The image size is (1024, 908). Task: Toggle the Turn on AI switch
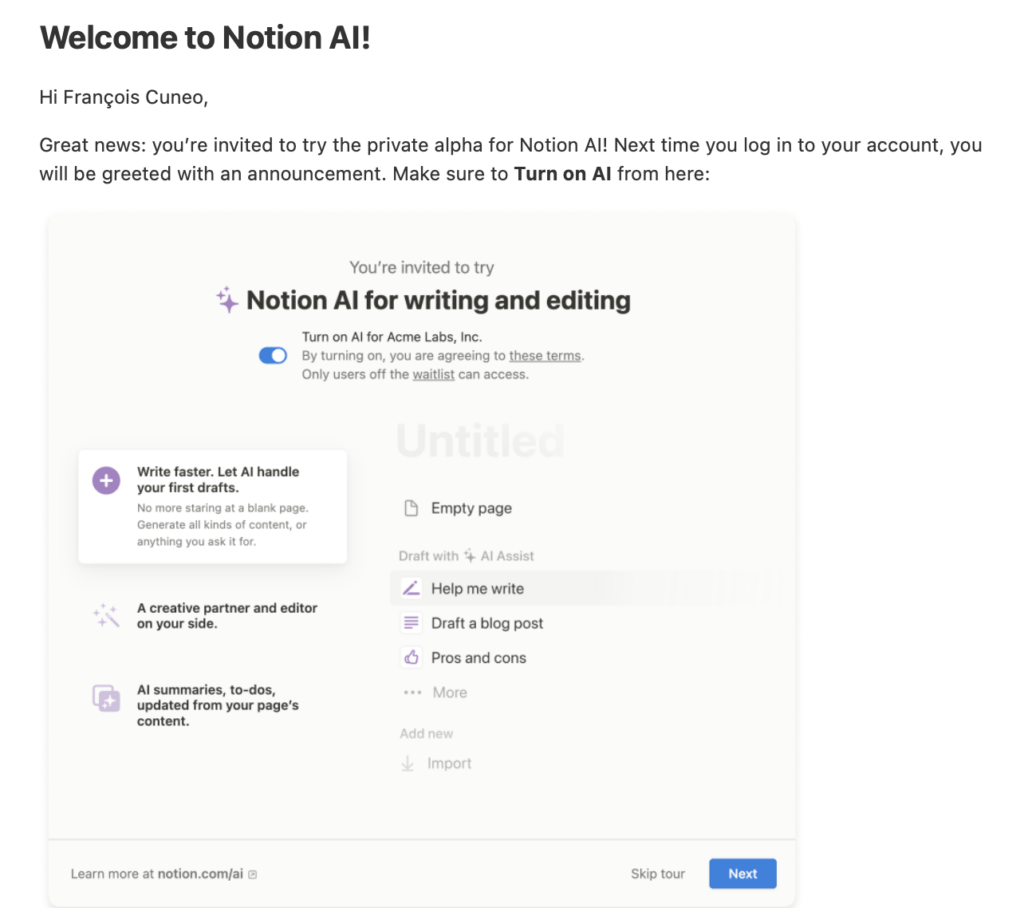tap(272, 356)
